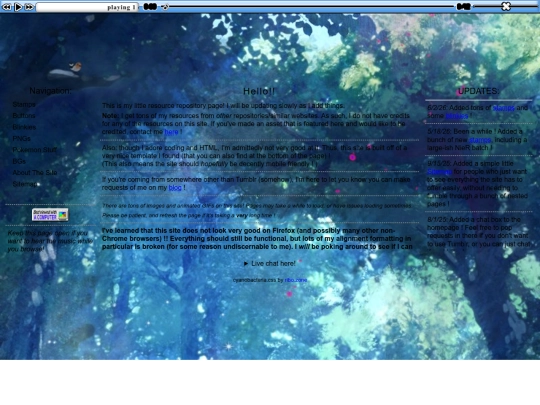Expand the 'Live chat here!' section
Screen dimensions: 540x405
[270, 263]
